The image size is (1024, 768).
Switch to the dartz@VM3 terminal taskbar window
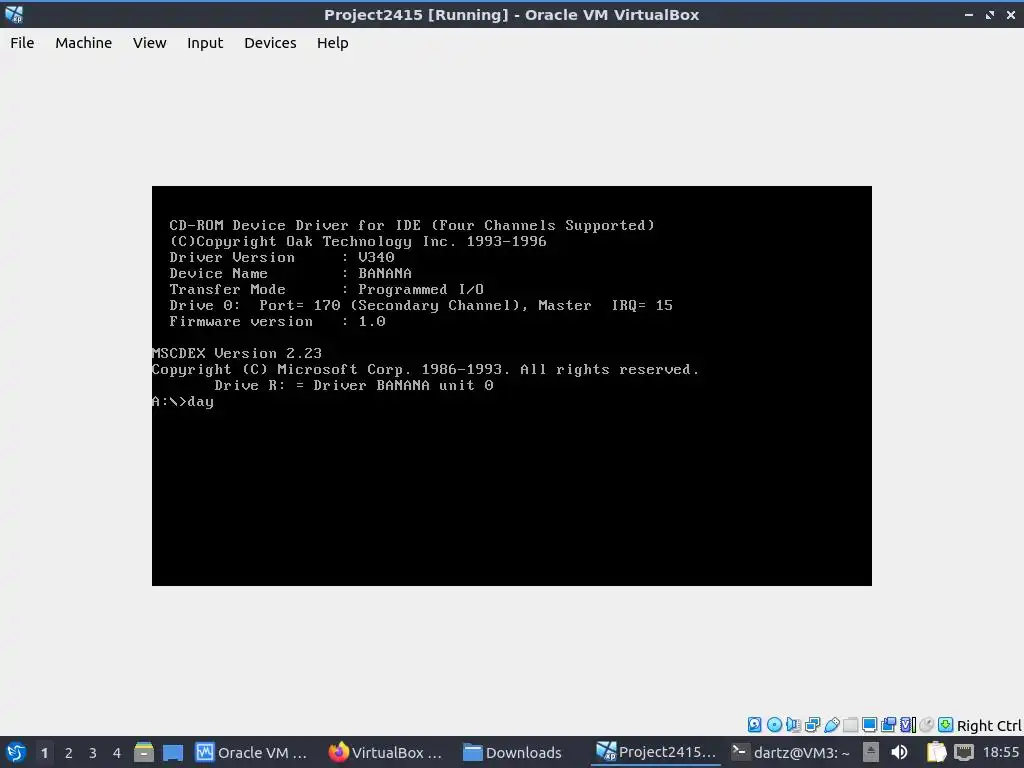coord(791,752)
